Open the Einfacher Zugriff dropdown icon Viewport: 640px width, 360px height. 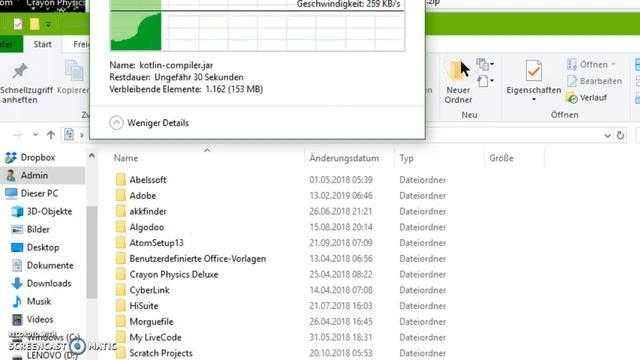tap(485, 81)
